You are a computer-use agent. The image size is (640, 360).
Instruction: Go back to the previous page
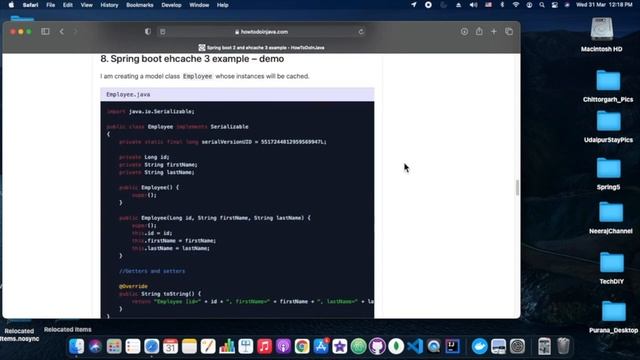(62, 31)
